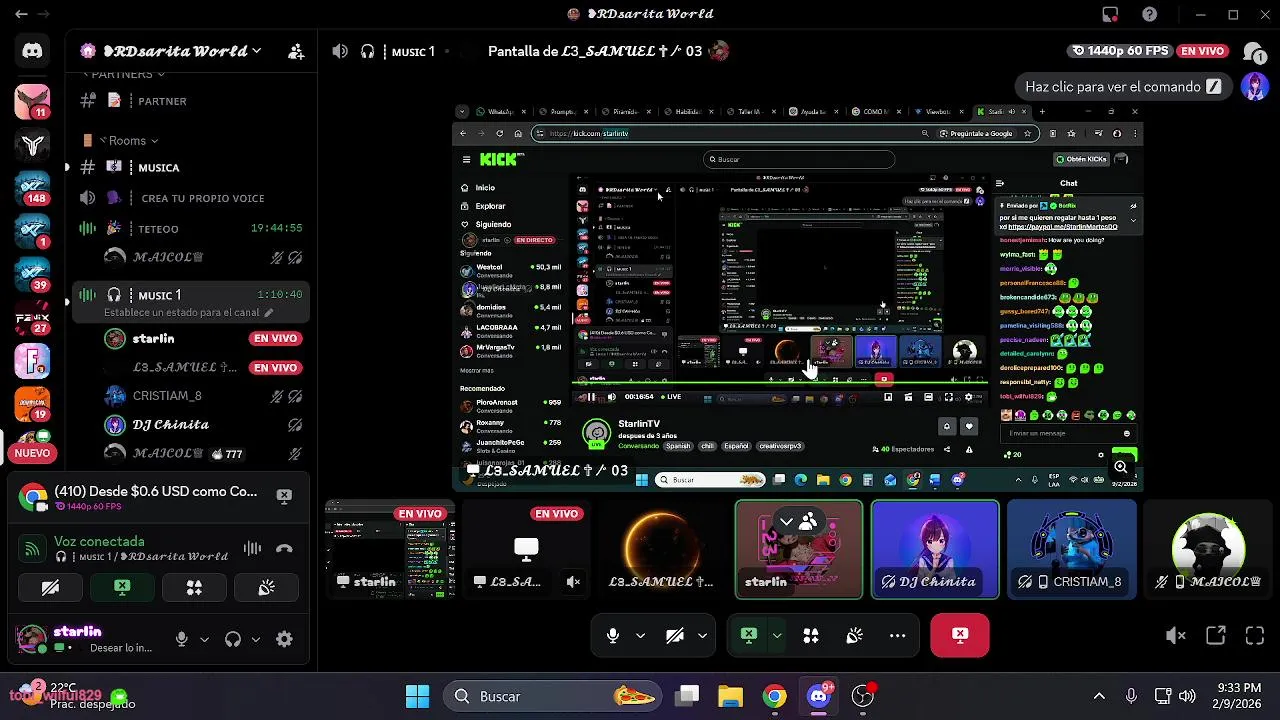
Task: Open the server icon with badge 39
Action: 32,275
